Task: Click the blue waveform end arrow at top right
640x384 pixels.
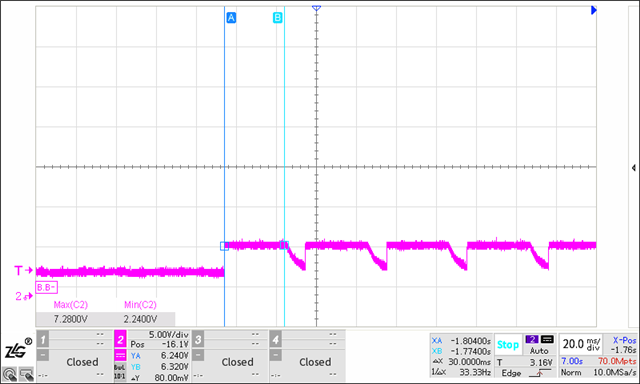Action: tap(594, 10)
